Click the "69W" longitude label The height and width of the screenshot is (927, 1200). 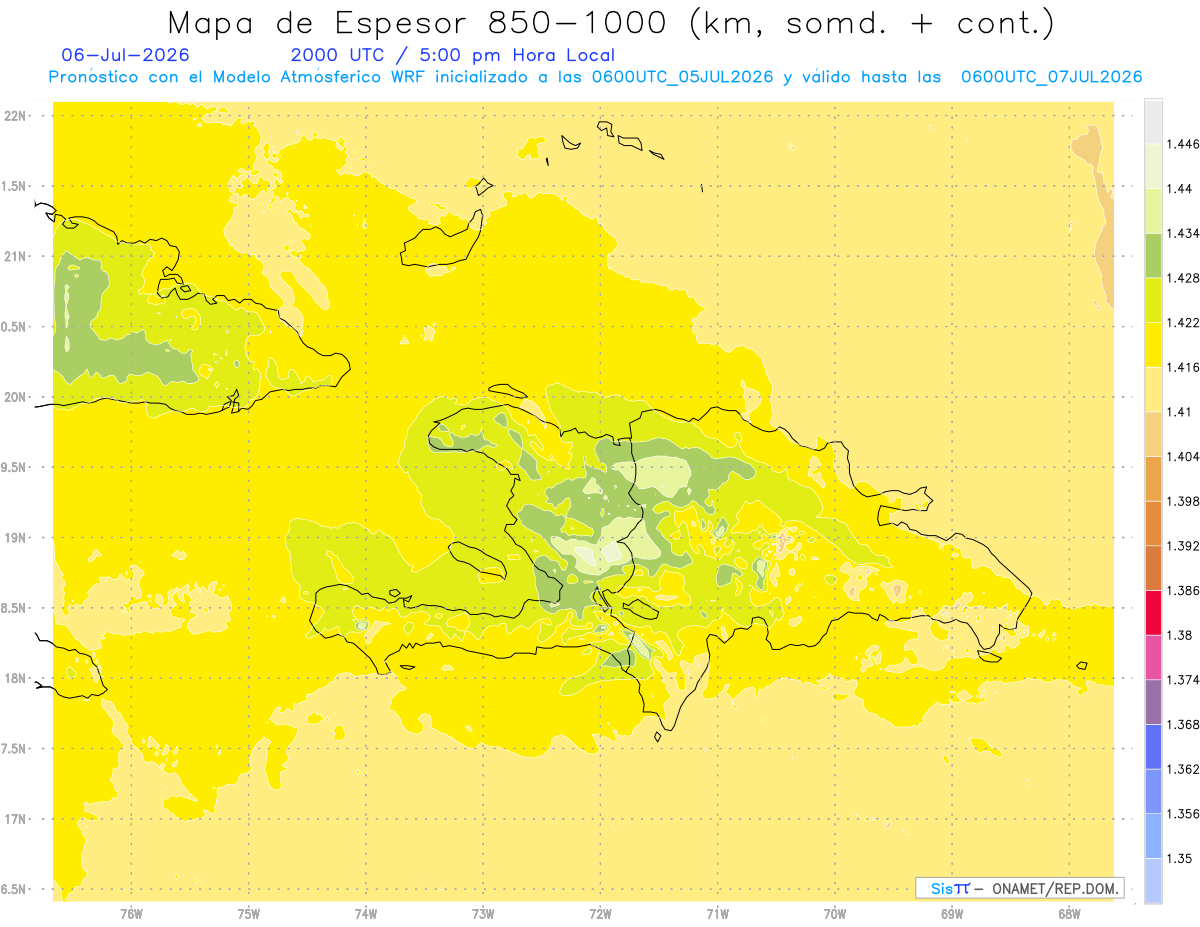coord(952,914)
